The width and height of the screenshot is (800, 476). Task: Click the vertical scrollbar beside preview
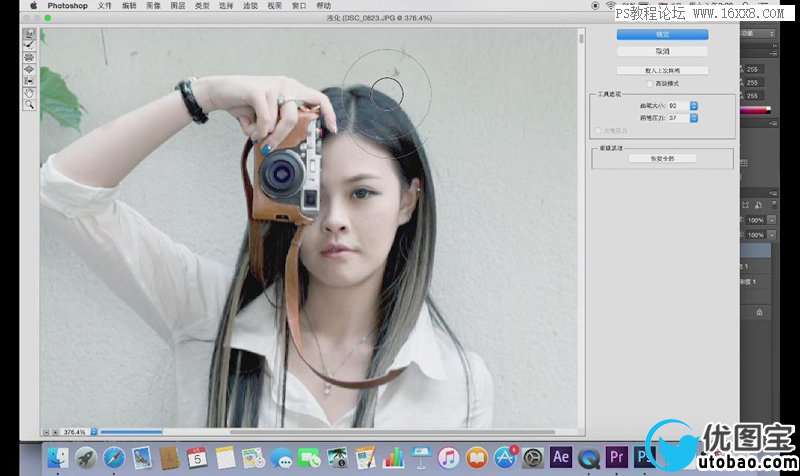click(x=581, y=38)
